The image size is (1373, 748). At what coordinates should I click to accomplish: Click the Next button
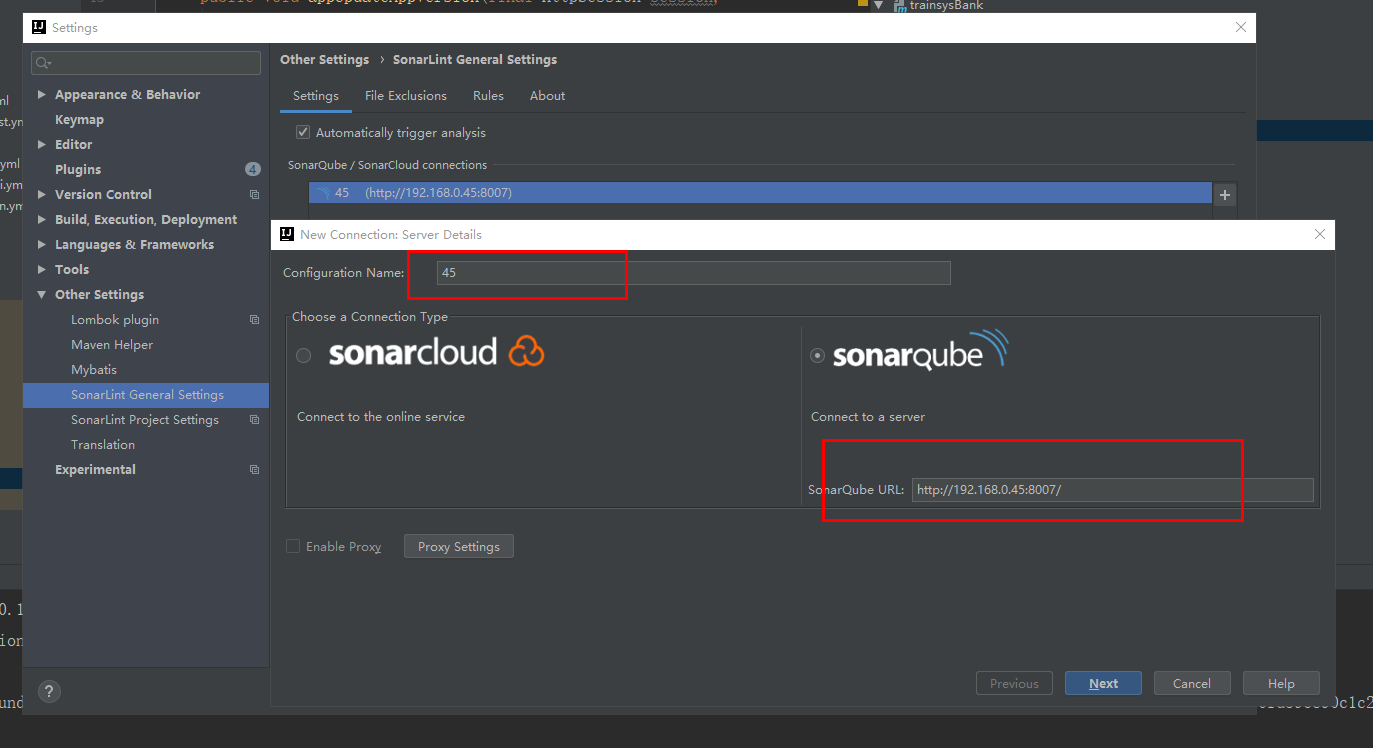1104,684
